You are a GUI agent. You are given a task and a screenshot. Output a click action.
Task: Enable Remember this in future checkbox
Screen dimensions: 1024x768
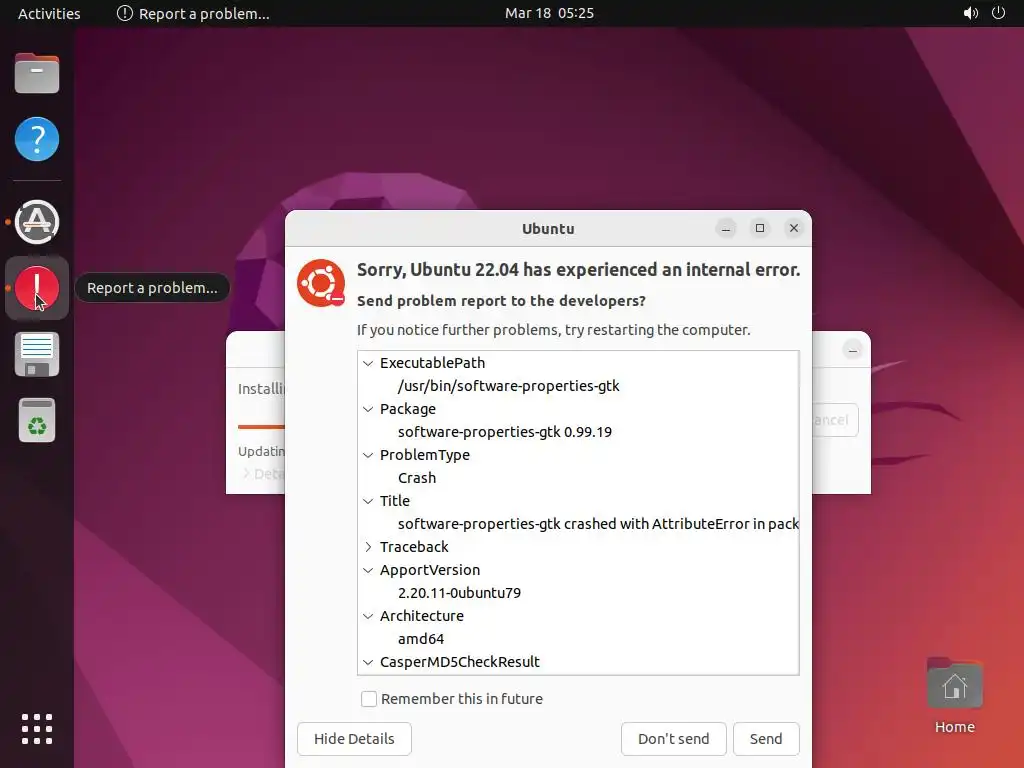(369, 699)
